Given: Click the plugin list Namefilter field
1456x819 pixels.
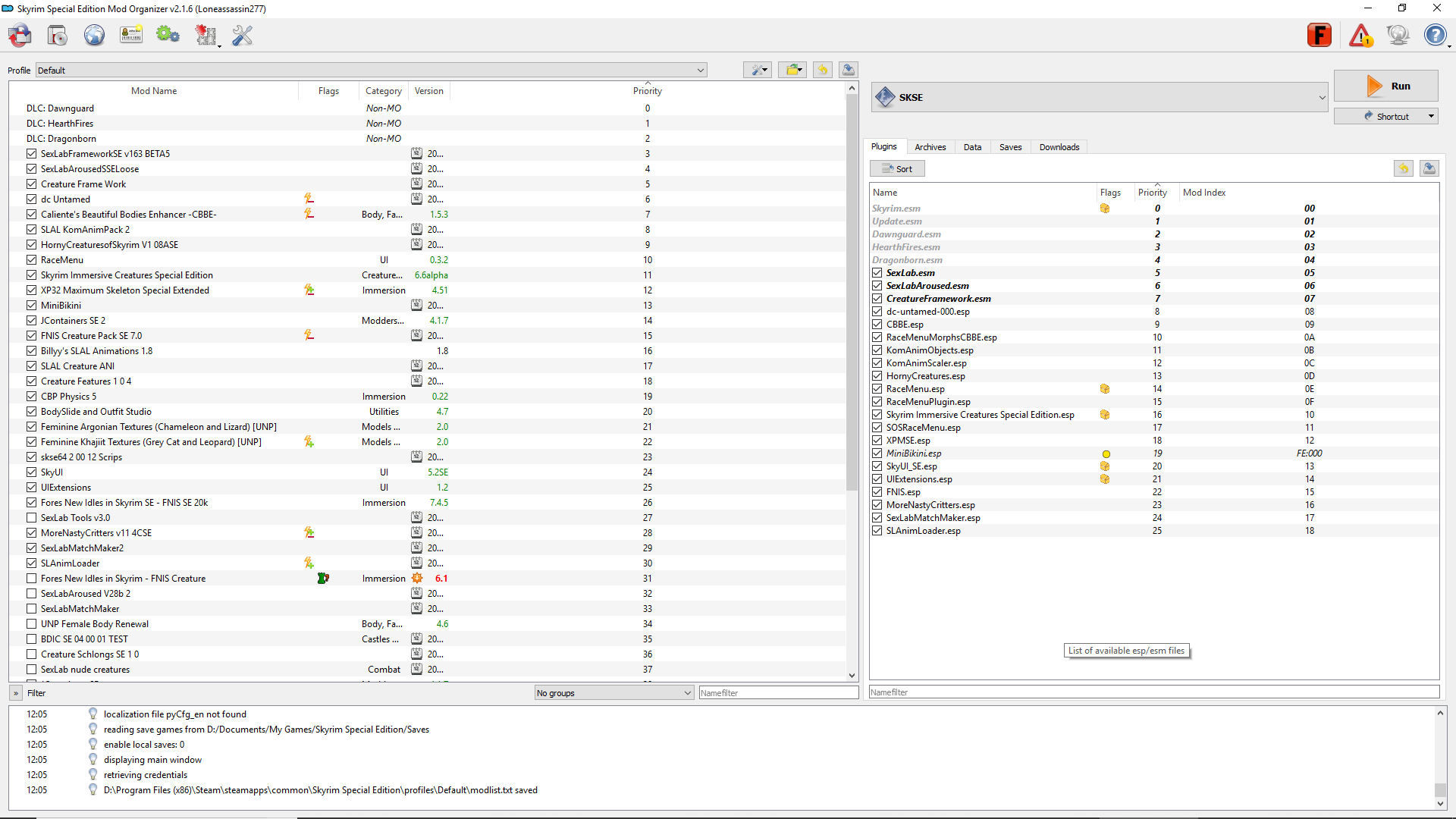Looking at the screenshot, I should (x=1154, y=692).
